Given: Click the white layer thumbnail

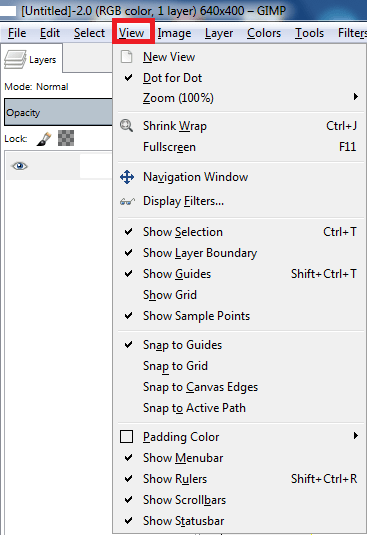Looking at the screenshot, I should (x=96, y=166).
